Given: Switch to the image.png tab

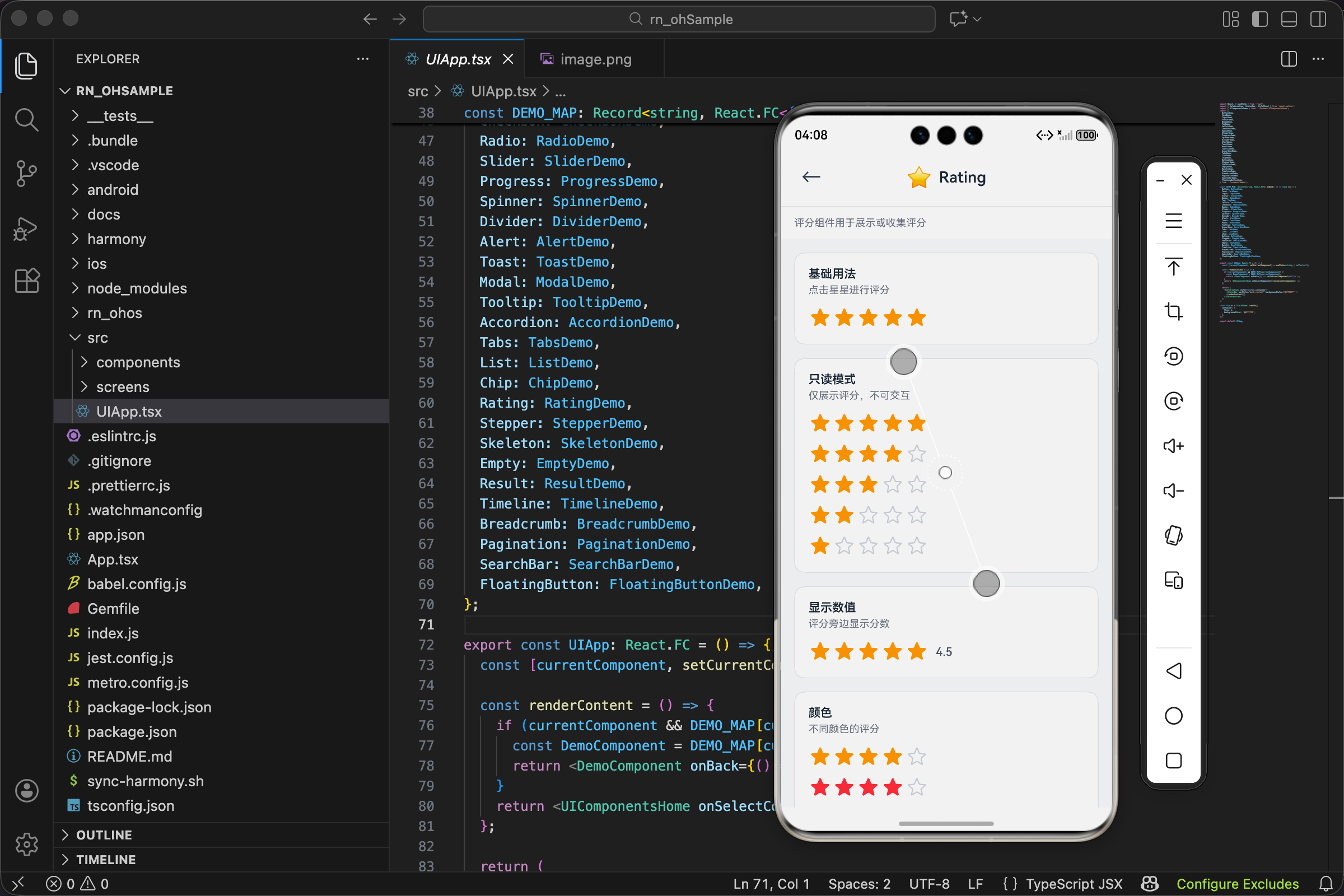Looking at the screenshot, I should click(x=595, y=59).
